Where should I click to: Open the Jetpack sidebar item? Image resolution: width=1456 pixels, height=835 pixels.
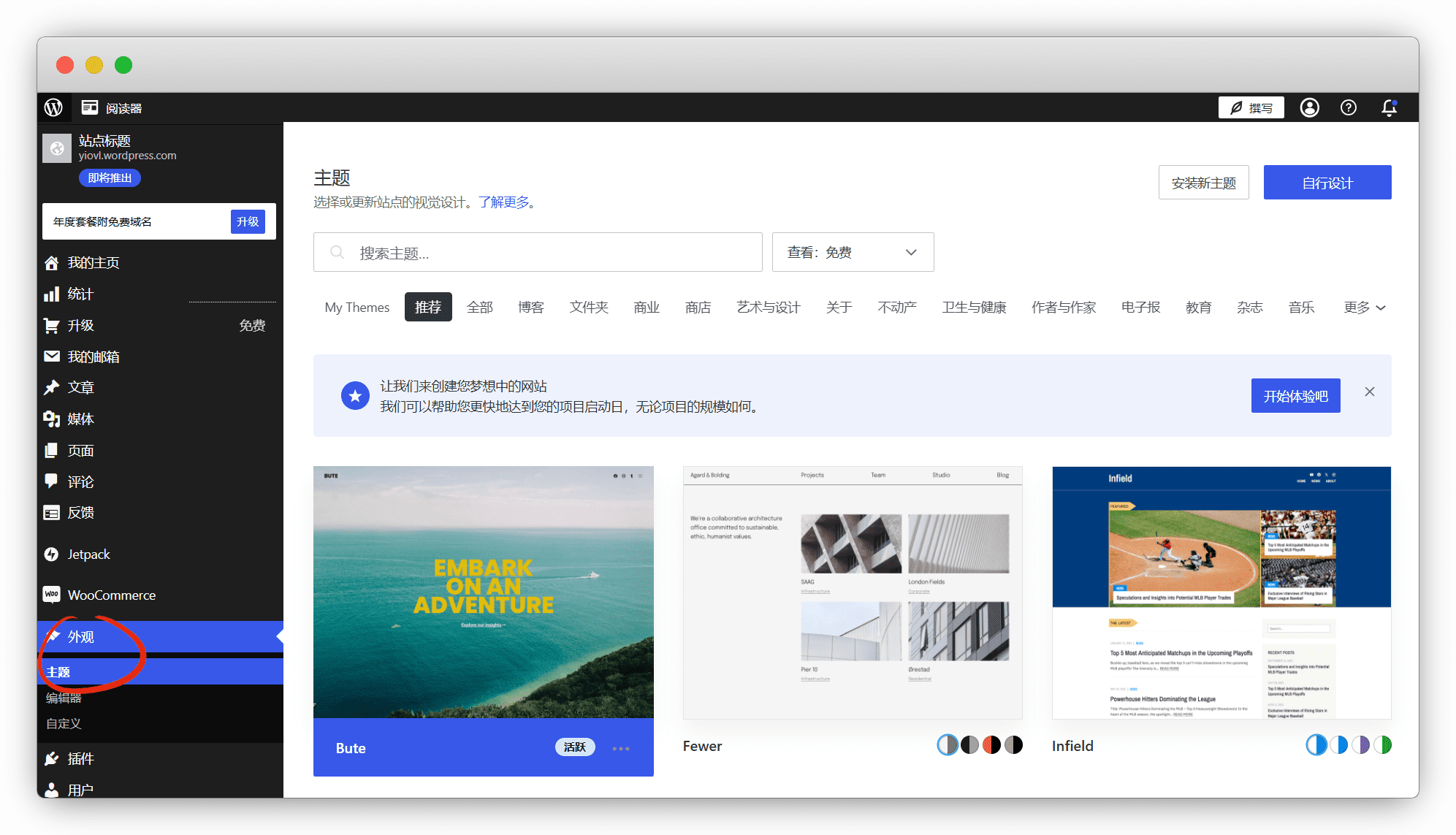88,554
